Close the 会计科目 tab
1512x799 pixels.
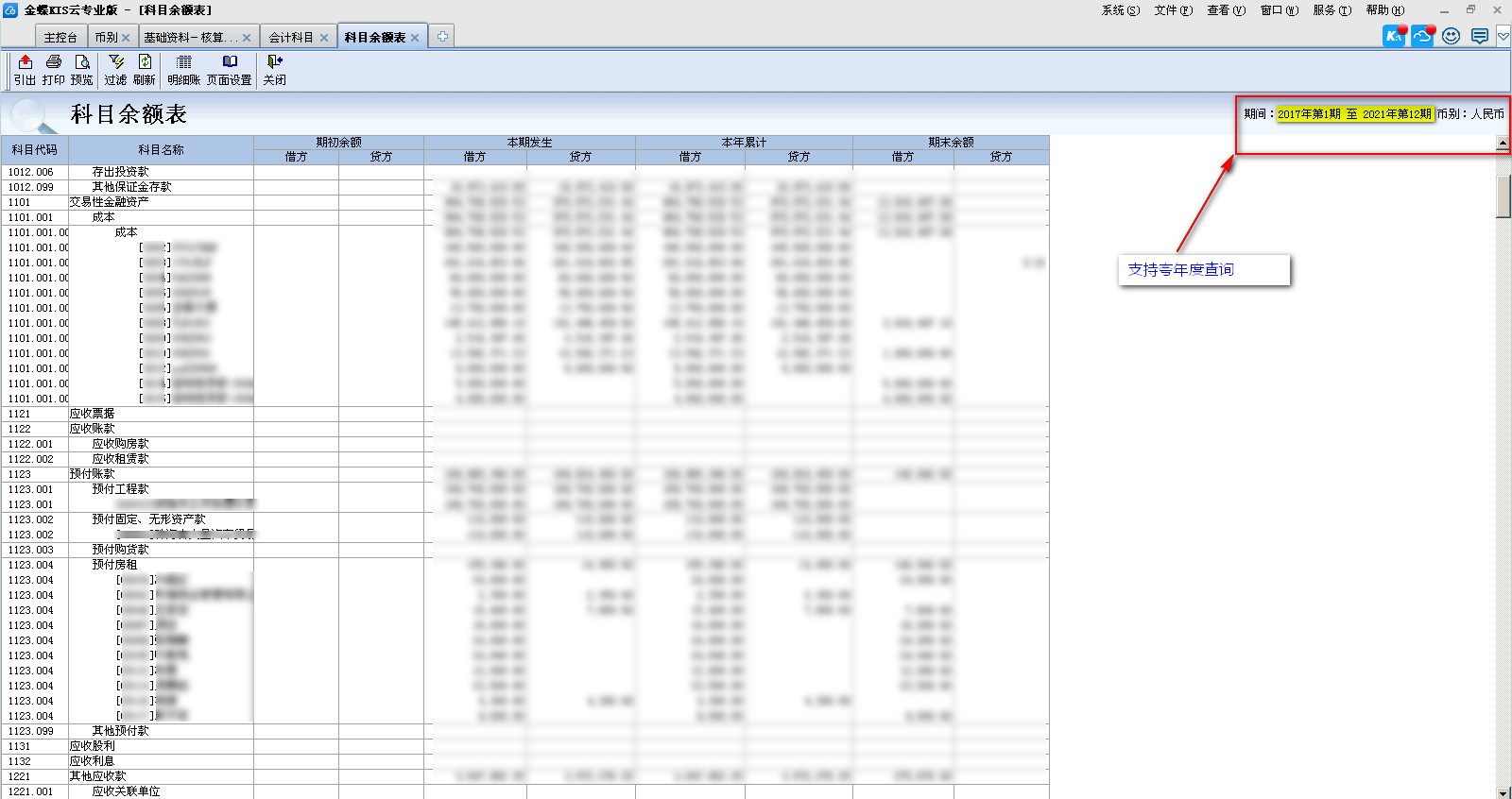click(x=324, y=38)
